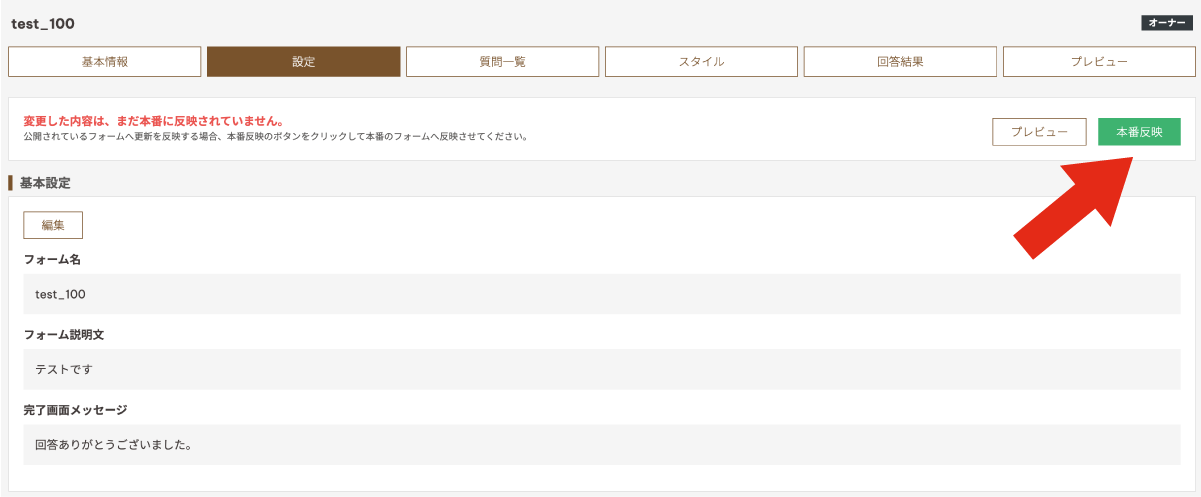This screenshot has height=497, width=1201.
Task: Click the notice explanation starting 公開されているフォームへ
Action: (x=276, y=136)
